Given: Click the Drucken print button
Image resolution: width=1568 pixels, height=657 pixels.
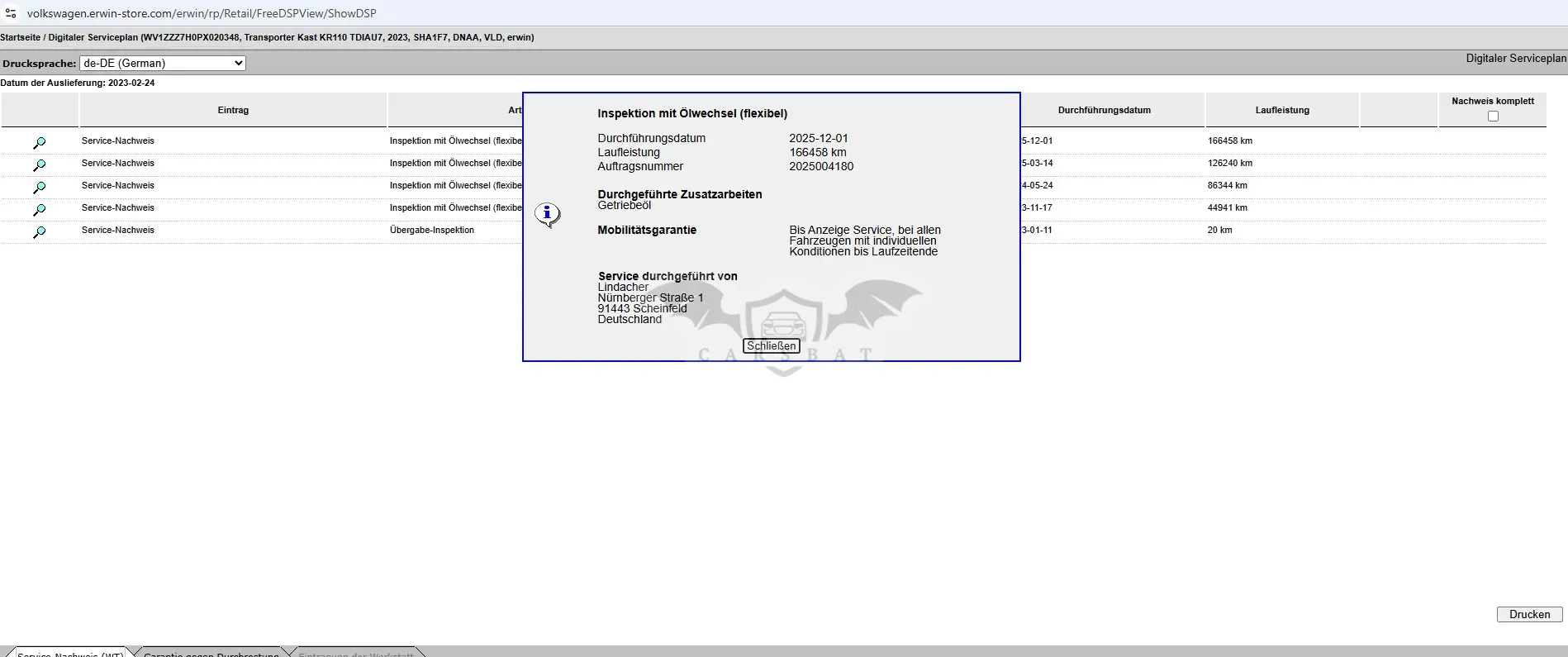Looking at the screenshot, I should [1529, 614].
